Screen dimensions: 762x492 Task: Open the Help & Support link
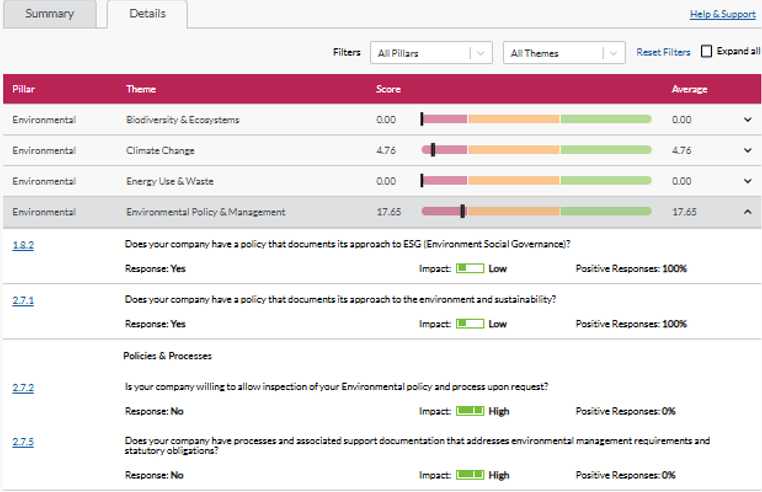[722, 14]
